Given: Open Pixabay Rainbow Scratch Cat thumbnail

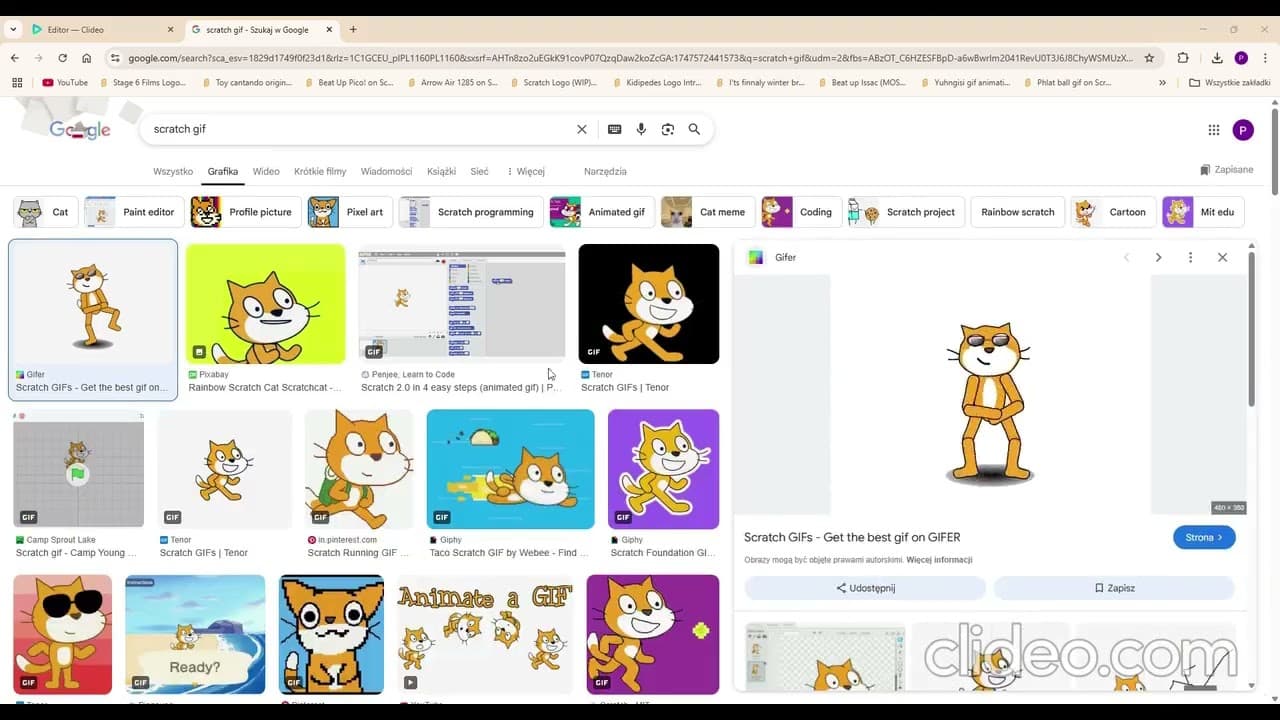Looking at the screenshot, I should pos(266,304).
